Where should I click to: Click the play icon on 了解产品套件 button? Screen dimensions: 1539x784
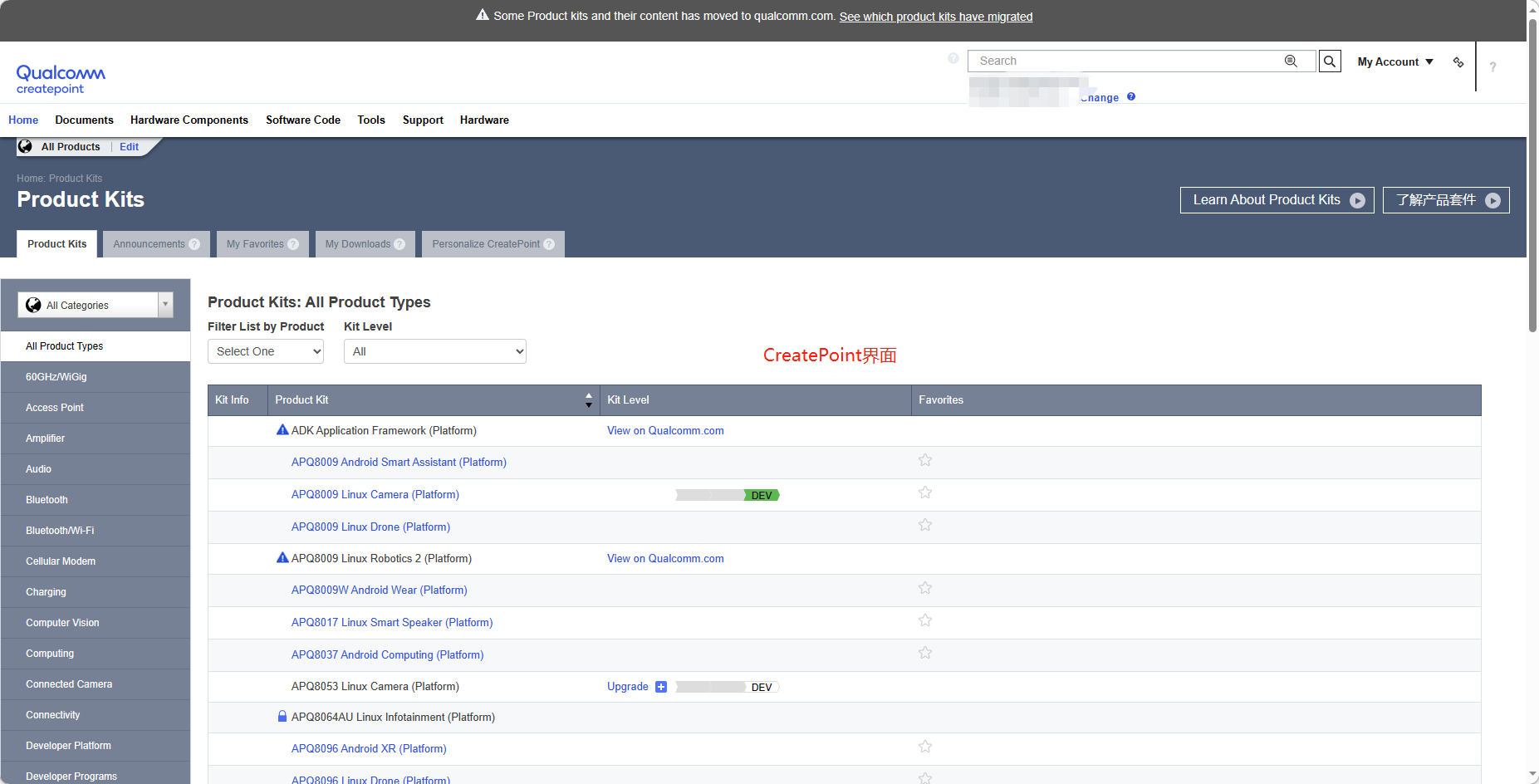pyautogui.click(x=1493, y=200)
